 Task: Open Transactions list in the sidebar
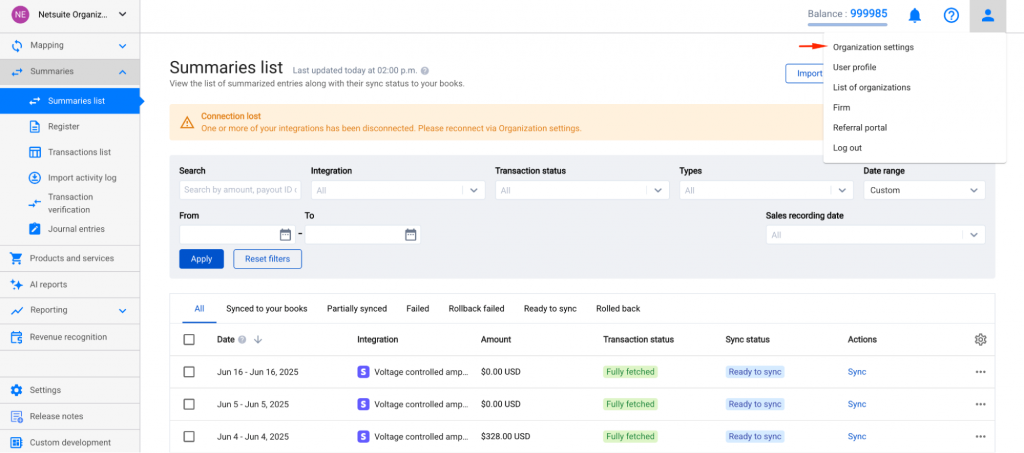(79, 152)
